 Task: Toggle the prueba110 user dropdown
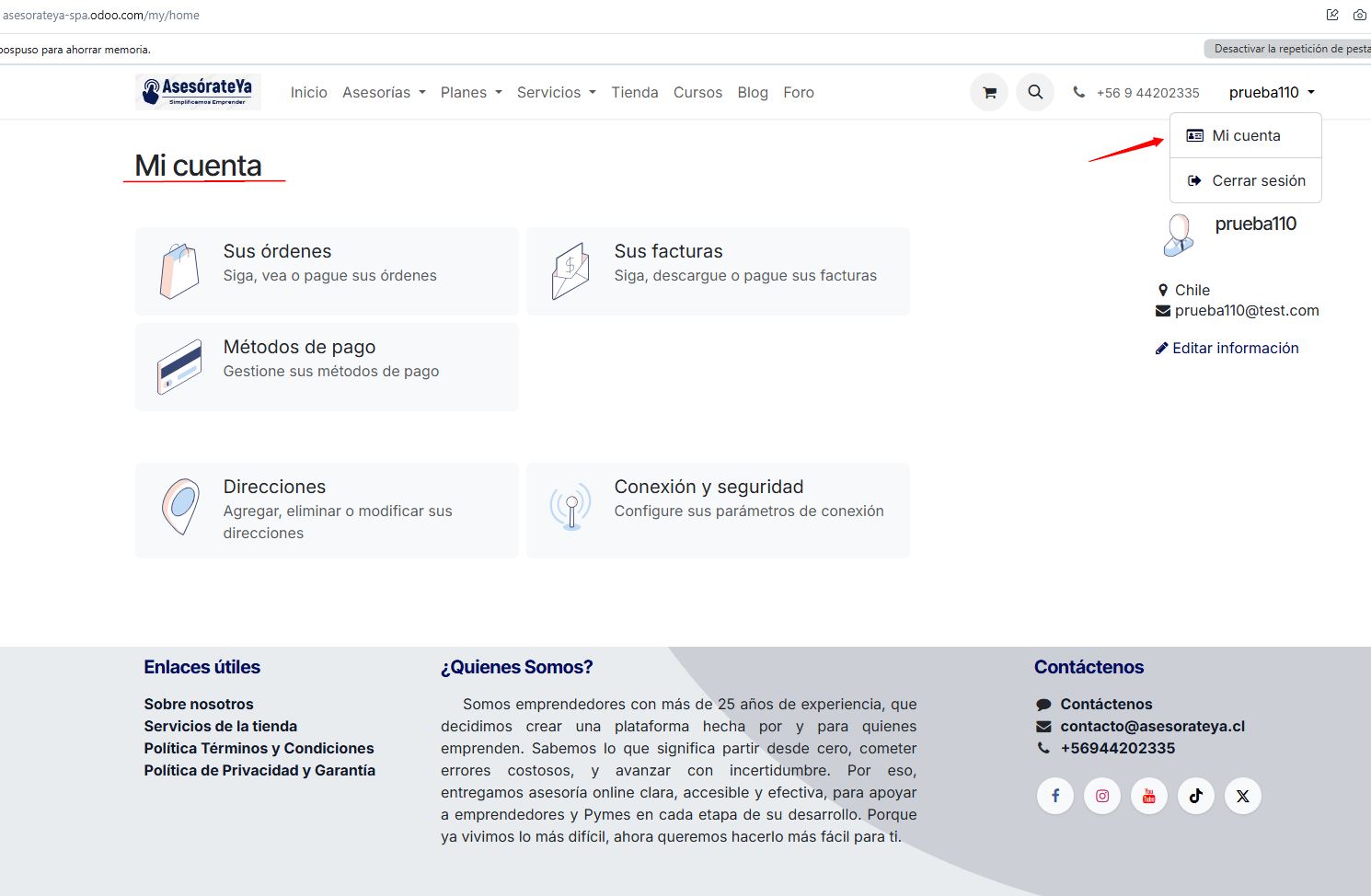pos(1272,93)
